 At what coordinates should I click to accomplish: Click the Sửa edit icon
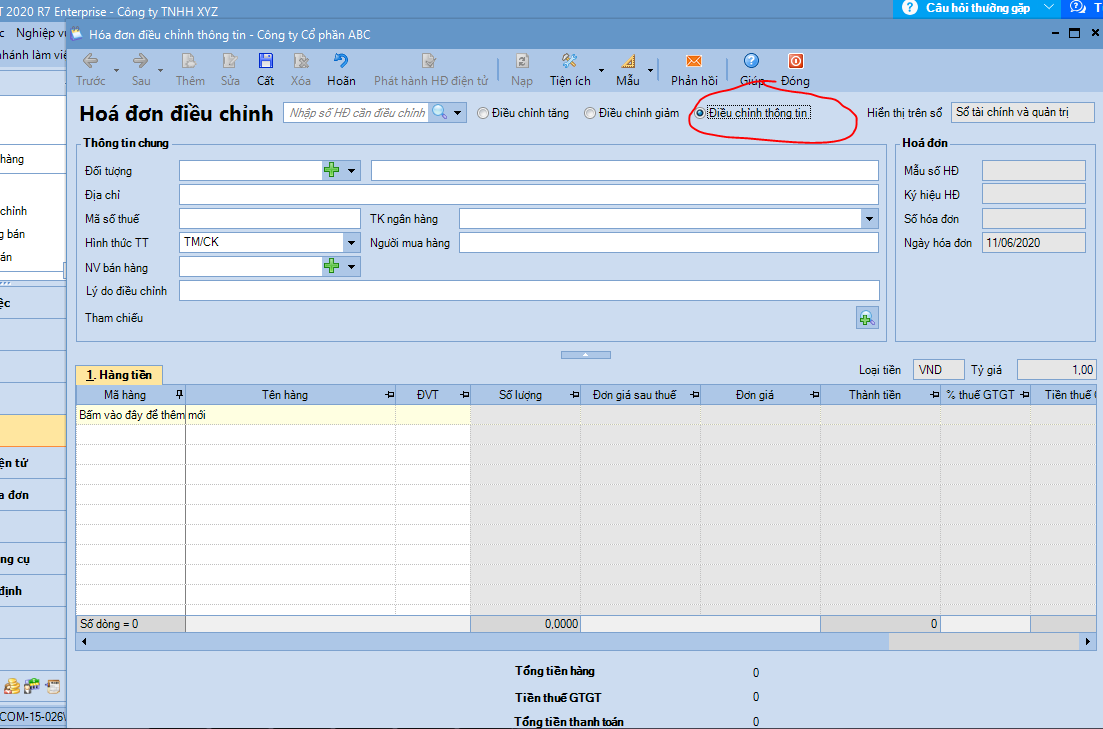(230, 61)
